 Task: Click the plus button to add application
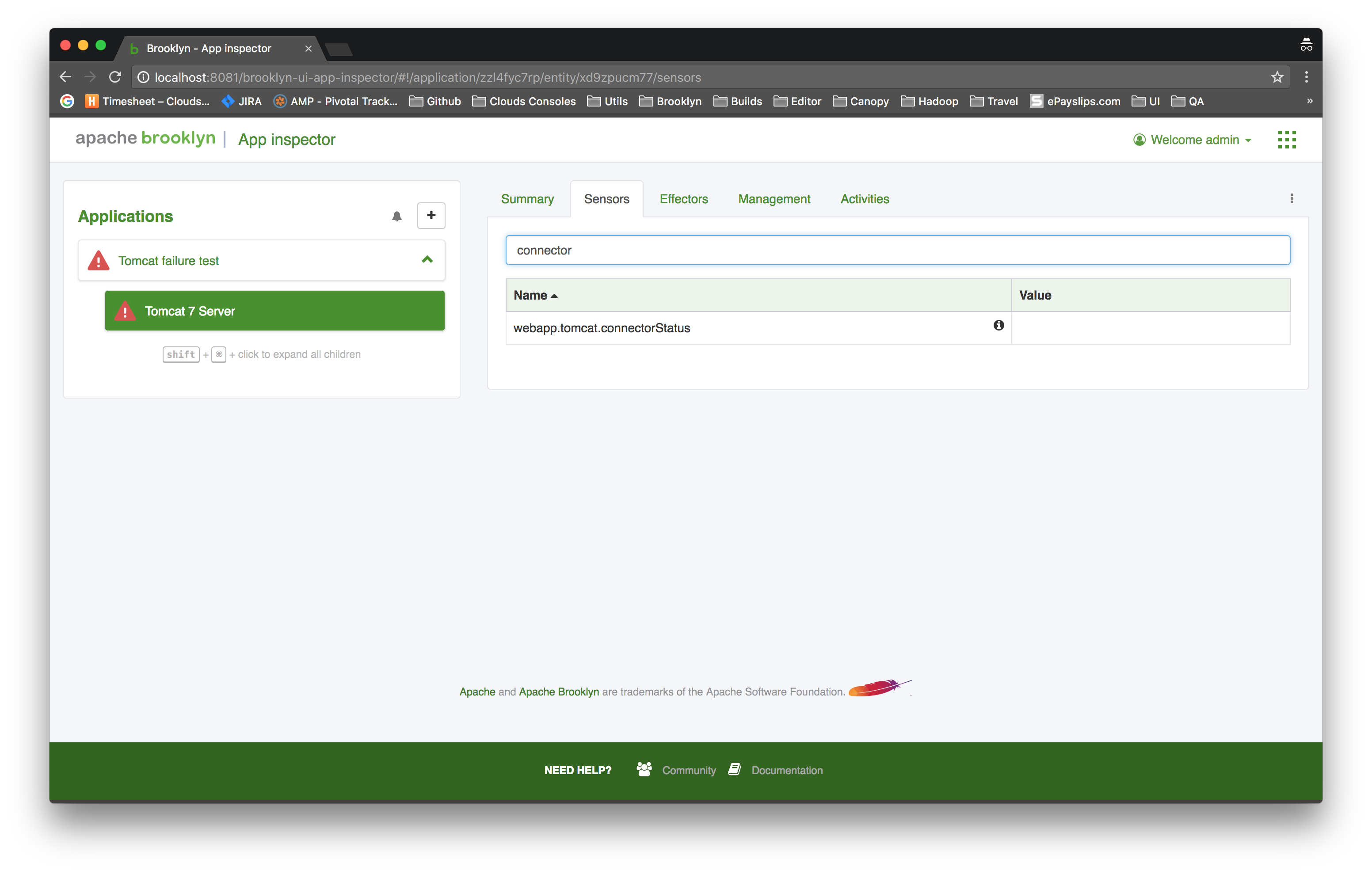431,215
